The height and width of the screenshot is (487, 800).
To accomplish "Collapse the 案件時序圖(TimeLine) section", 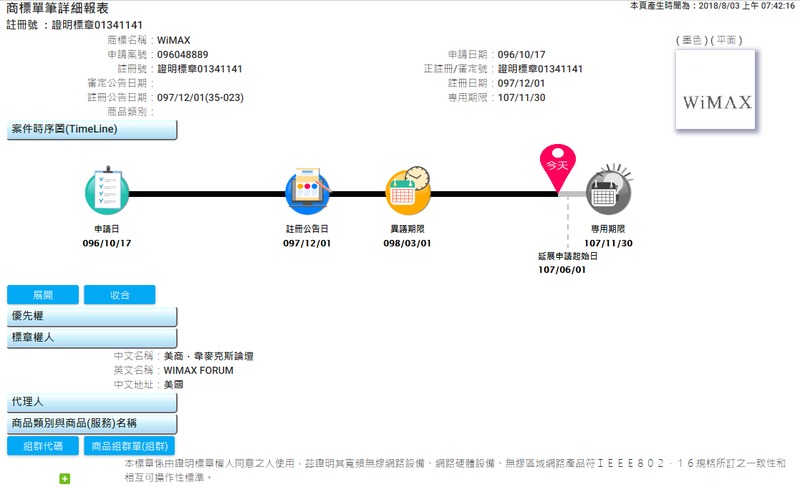I will point(92,130).
